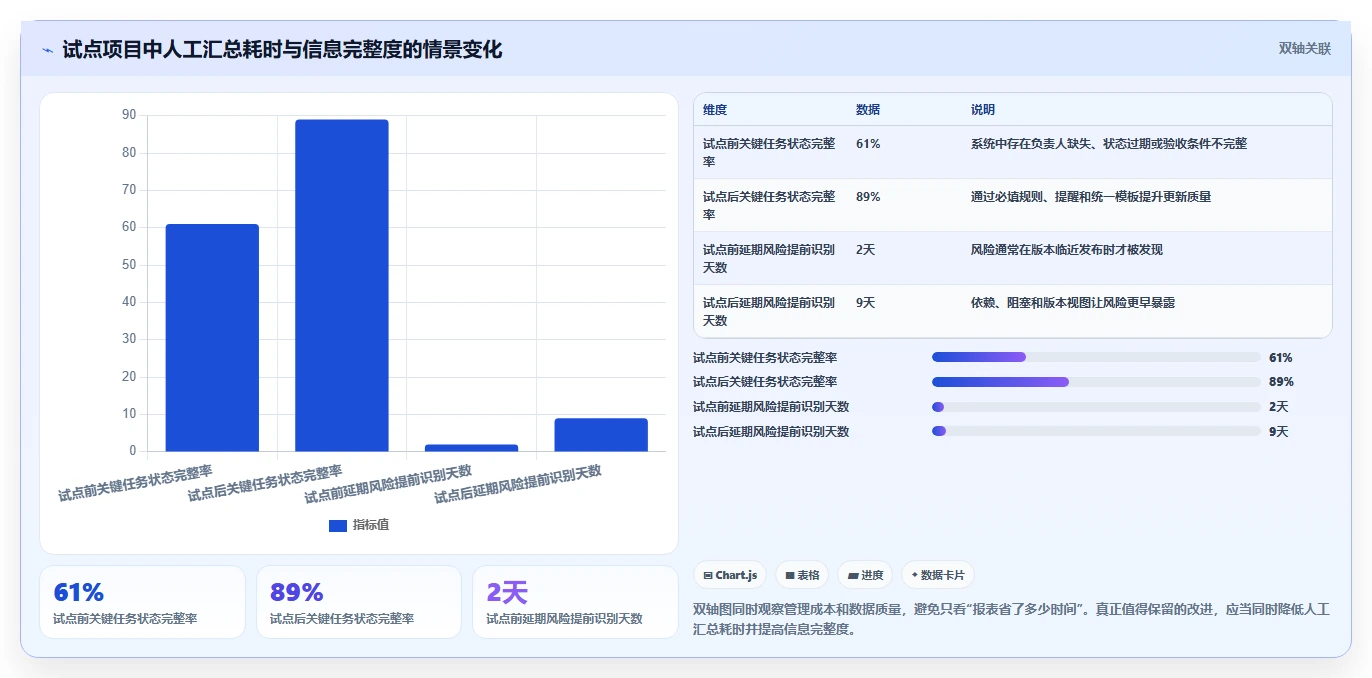Click description 系统中存在负责人缺失、状态过期或验收条件不完整
Viewport: 1372px width, 678px height.
coord(1109,144)
